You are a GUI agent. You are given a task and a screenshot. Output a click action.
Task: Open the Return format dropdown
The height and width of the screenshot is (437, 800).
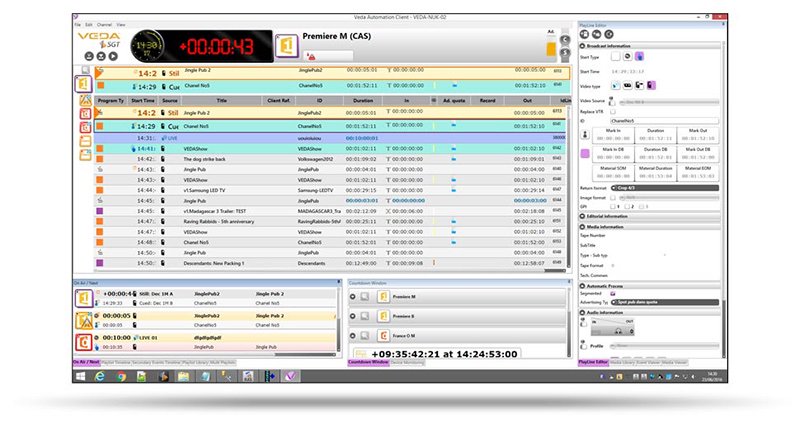[x=665, y=188]
